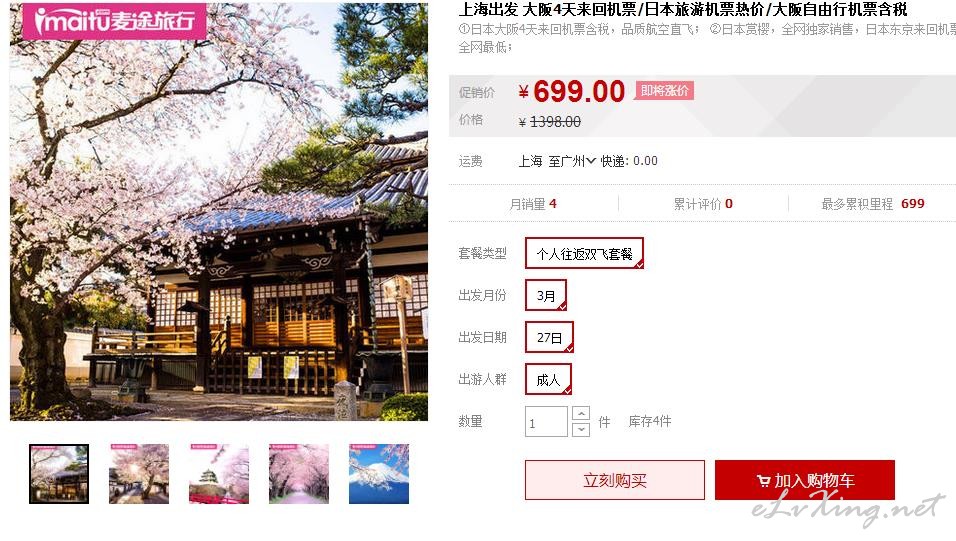Select the pink blossom tunnel thumbnail

point(299,474)
